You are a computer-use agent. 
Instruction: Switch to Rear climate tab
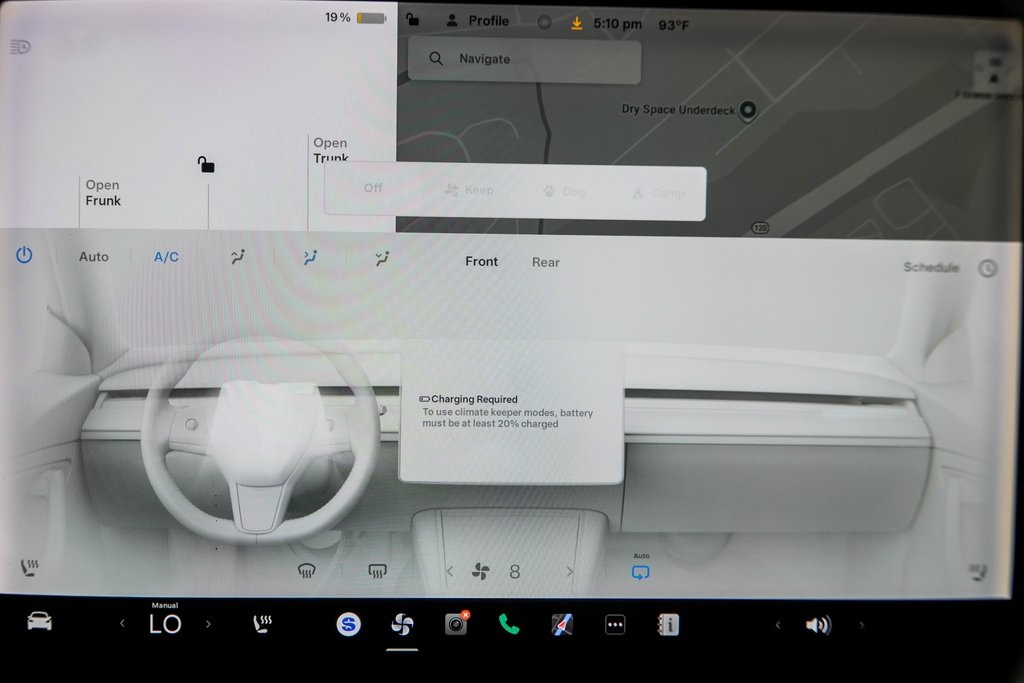pos(545,262)
